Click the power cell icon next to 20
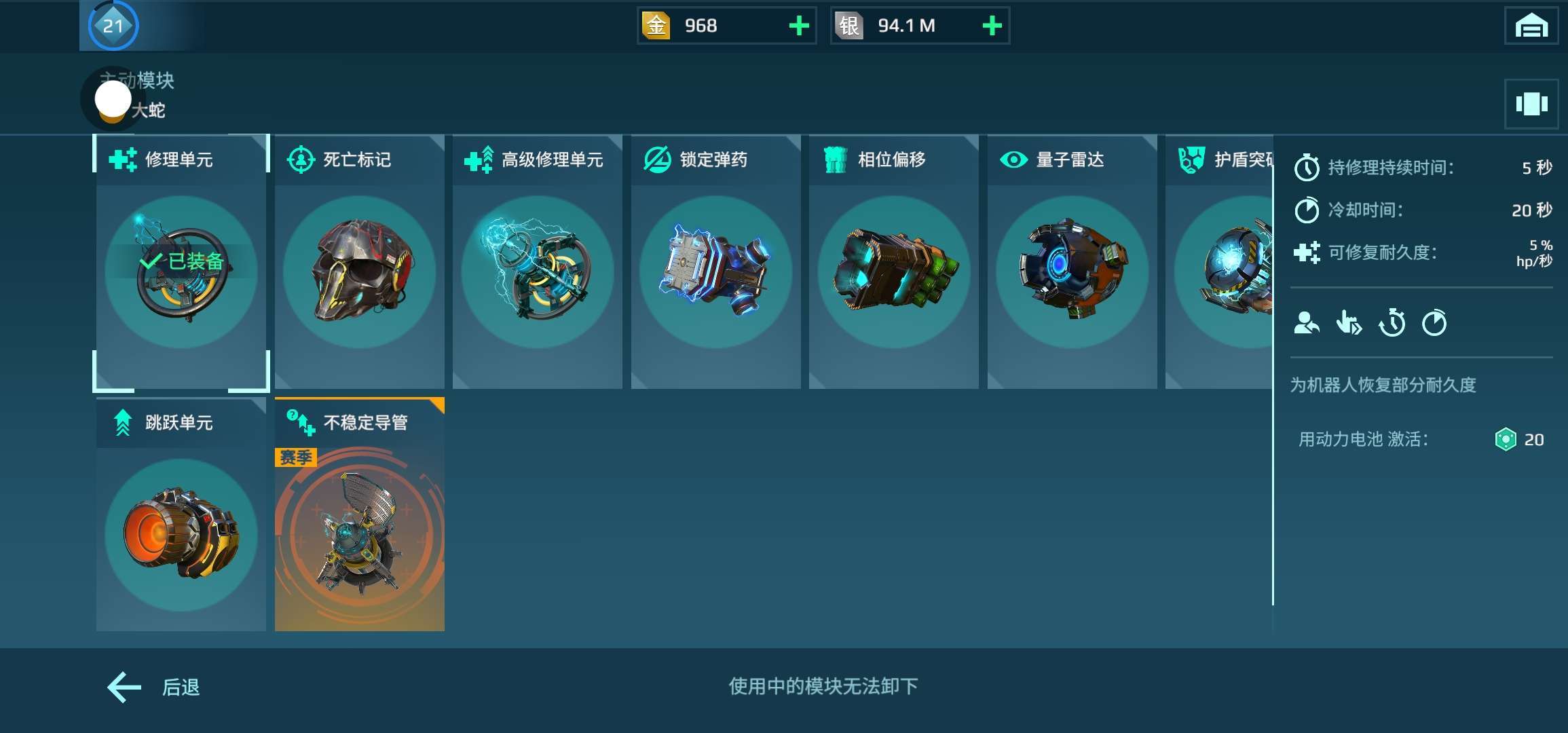The width and height of the screenshot is (1568, 733). 1505,440
